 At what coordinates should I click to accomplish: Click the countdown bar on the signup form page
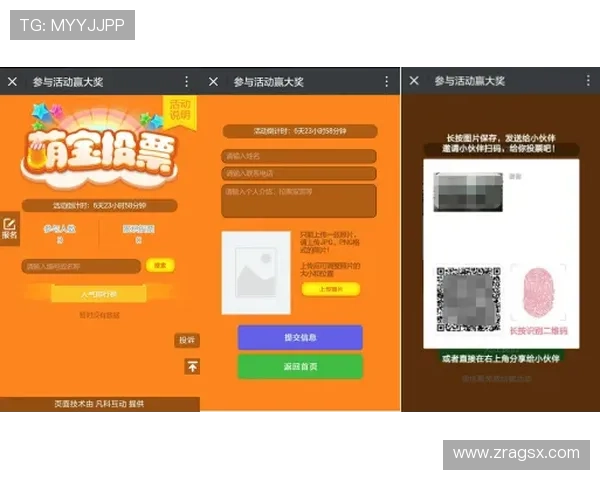(x=300, y=131)
